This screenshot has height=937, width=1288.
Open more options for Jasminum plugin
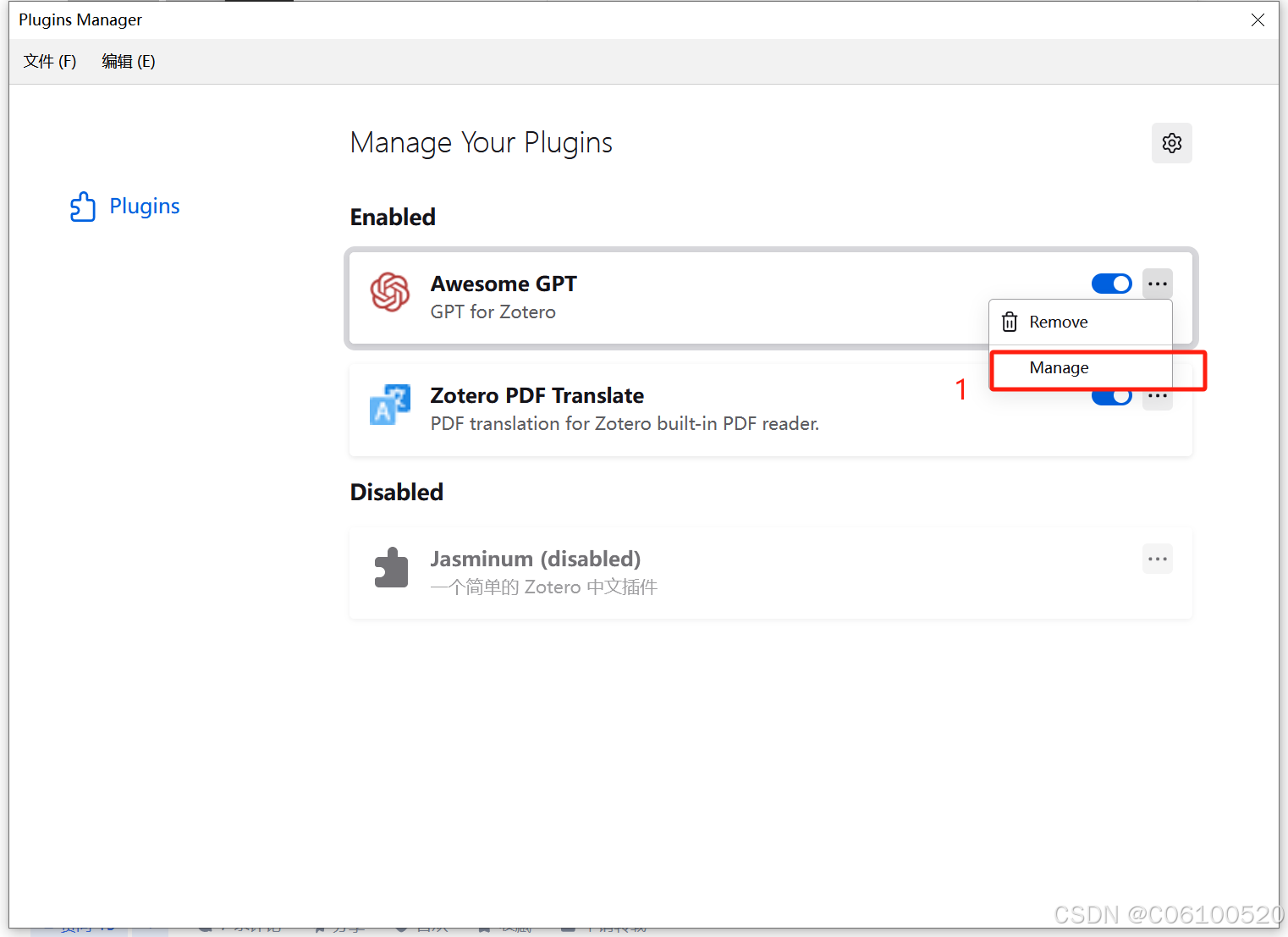point(1158,559)
